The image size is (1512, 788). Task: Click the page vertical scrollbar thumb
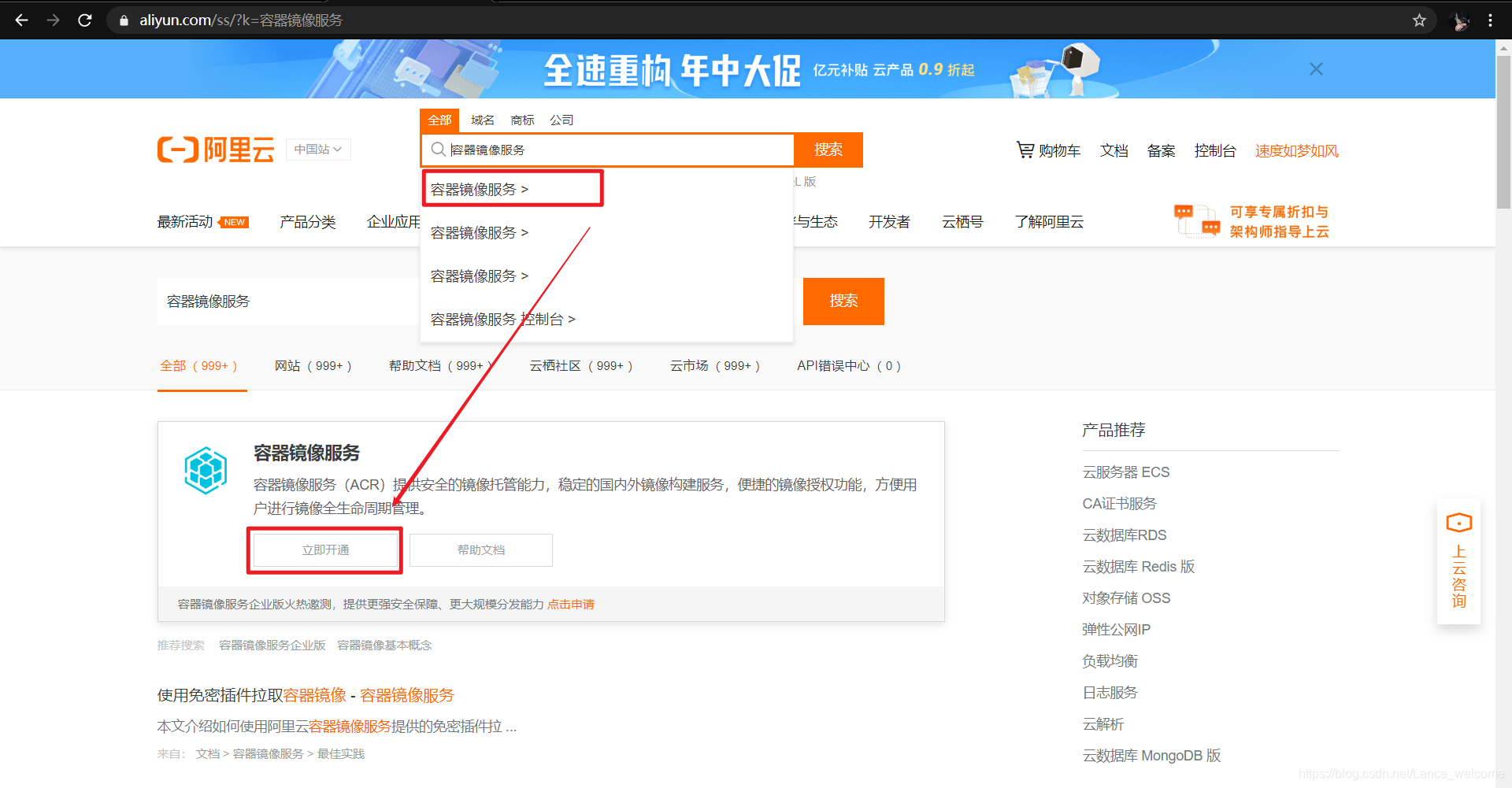[x=1503, y=131]
